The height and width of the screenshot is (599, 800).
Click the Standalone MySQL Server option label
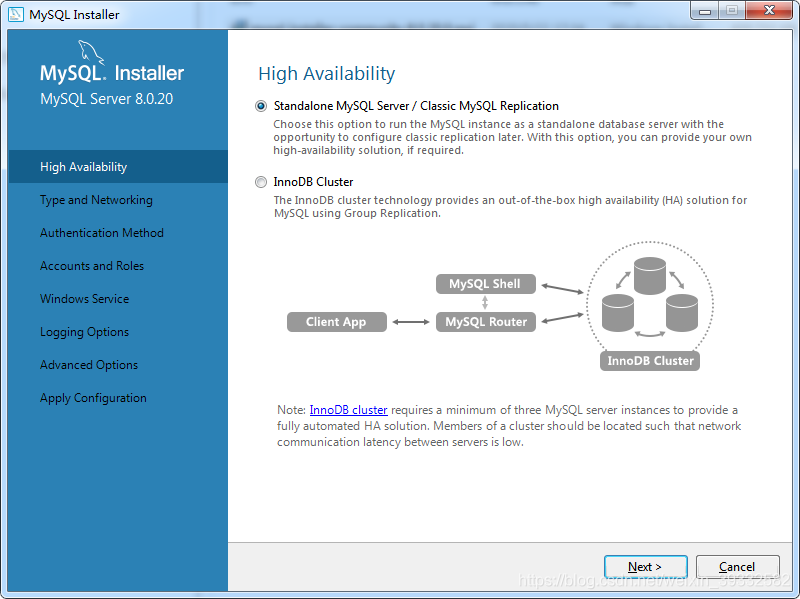[416, 106]
